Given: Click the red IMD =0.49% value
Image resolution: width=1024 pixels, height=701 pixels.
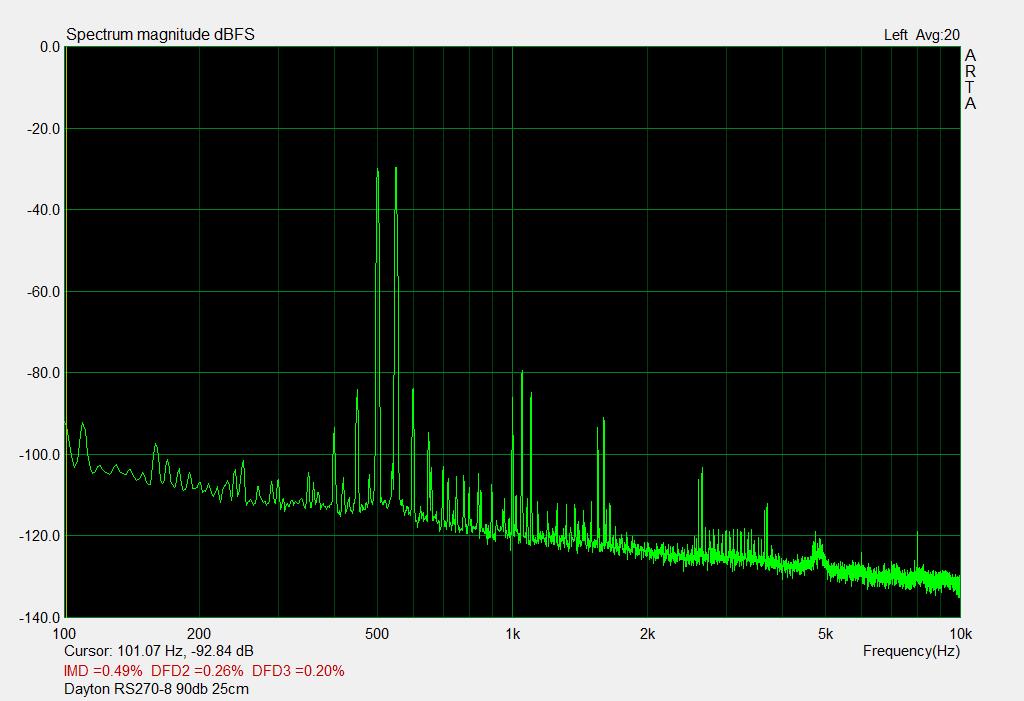Looking at the screenshot, I should [102, 670].
